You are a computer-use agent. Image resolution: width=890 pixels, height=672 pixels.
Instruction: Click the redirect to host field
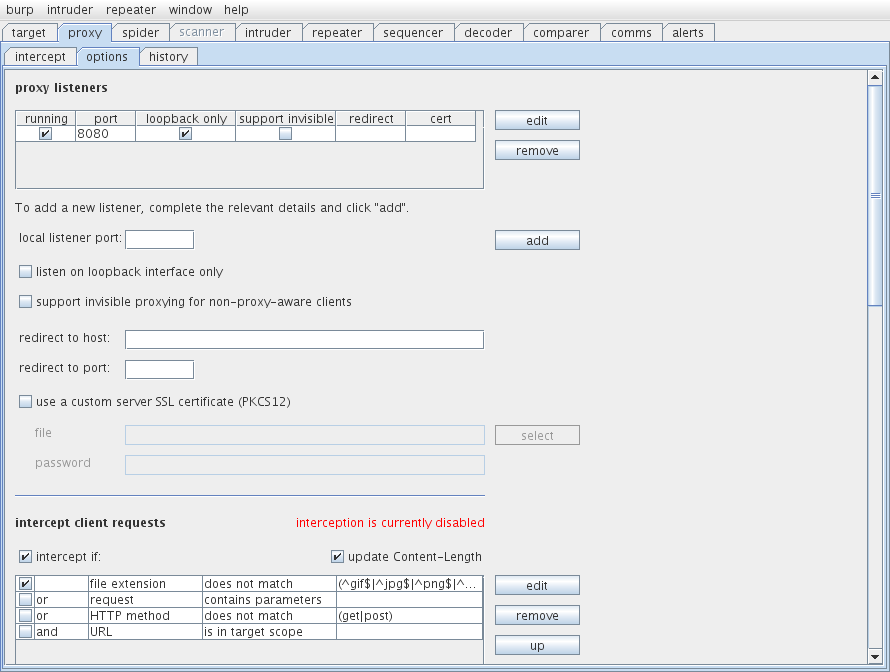pyautogui.click(x=304, y=339)
